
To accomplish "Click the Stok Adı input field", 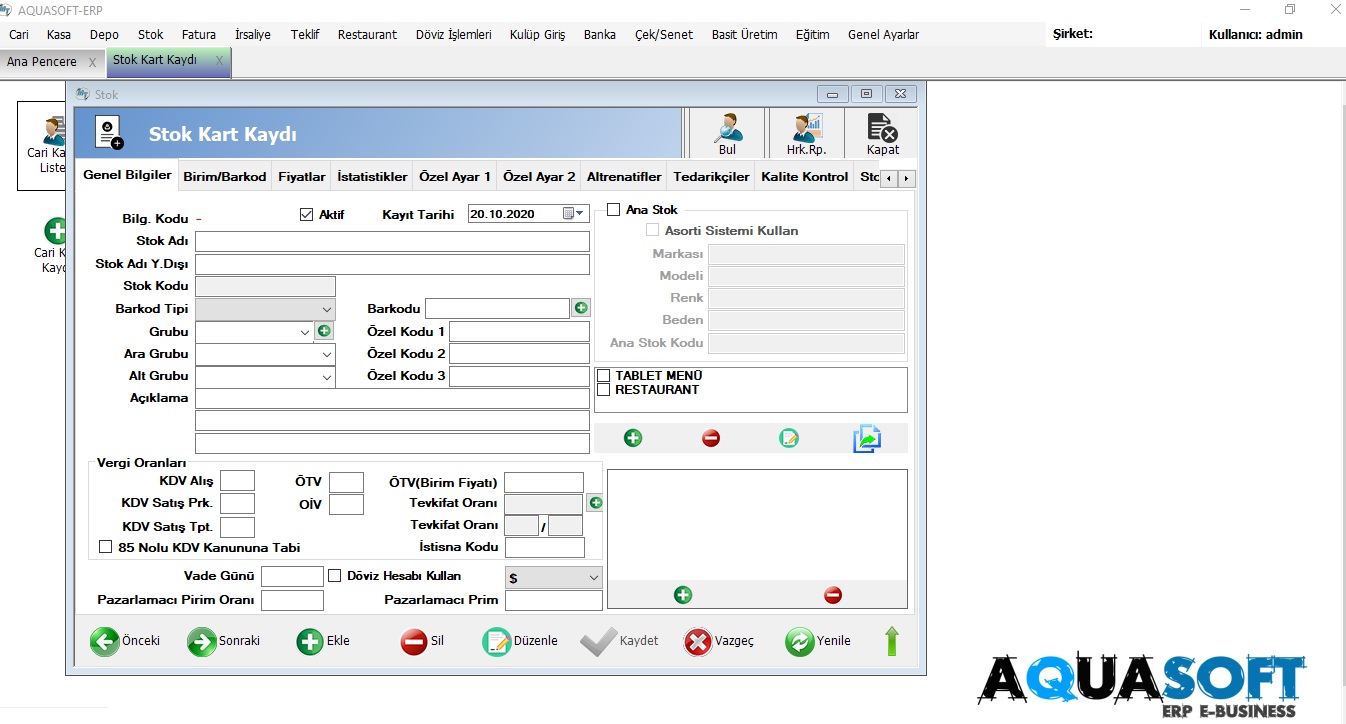I will (x=392, y=242).
